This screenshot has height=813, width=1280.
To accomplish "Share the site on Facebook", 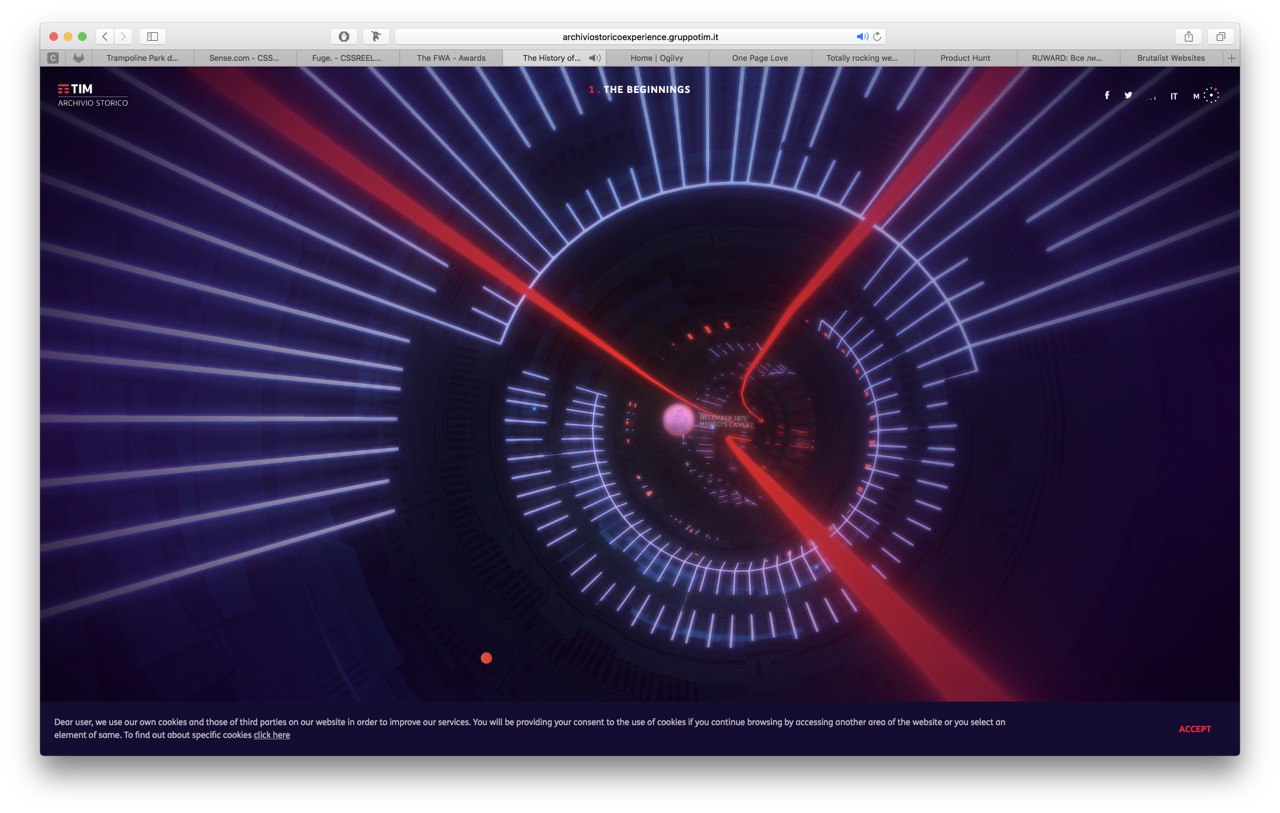I will coord(1107,96).
